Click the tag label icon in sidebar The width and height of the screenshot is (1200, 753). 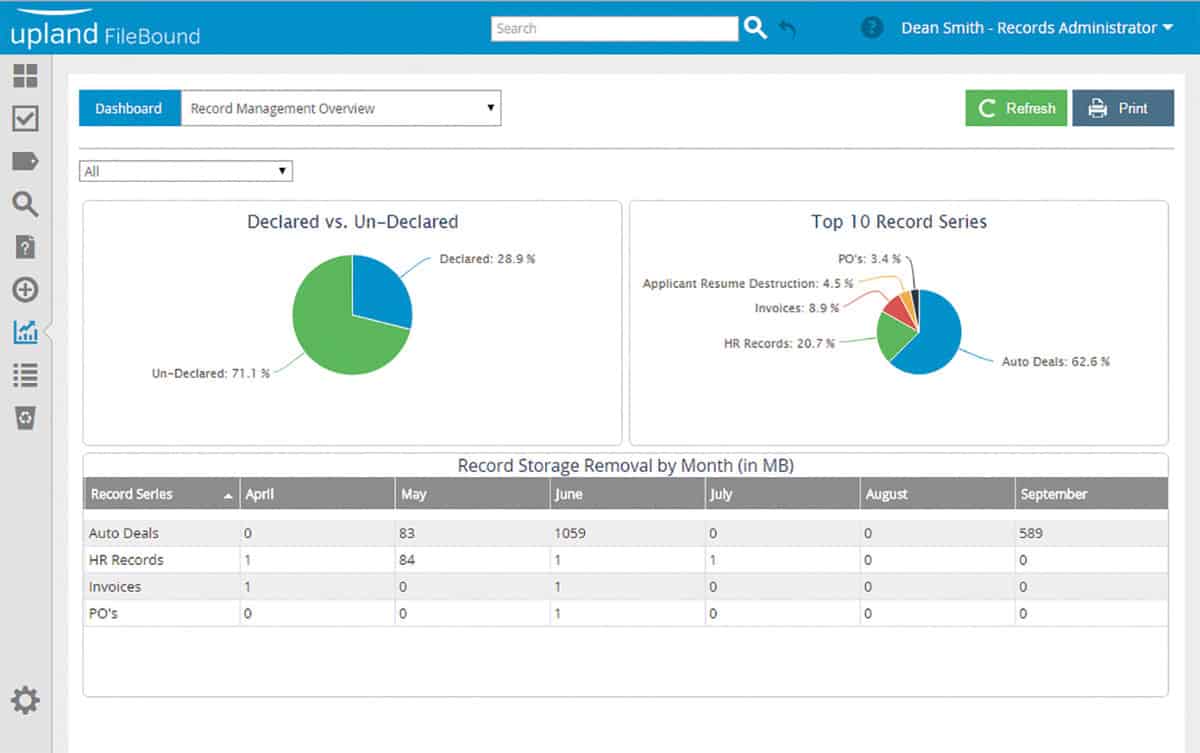25,162
